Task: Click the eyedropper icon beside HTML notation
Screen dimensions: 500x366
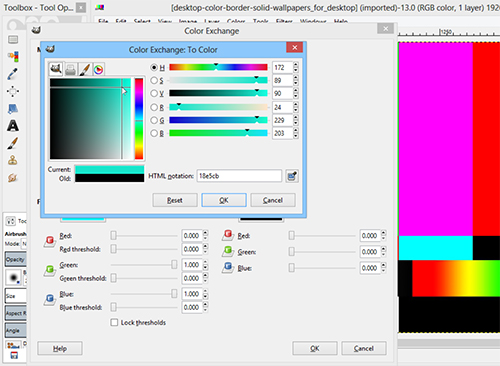Action: [x=292, y=176]
